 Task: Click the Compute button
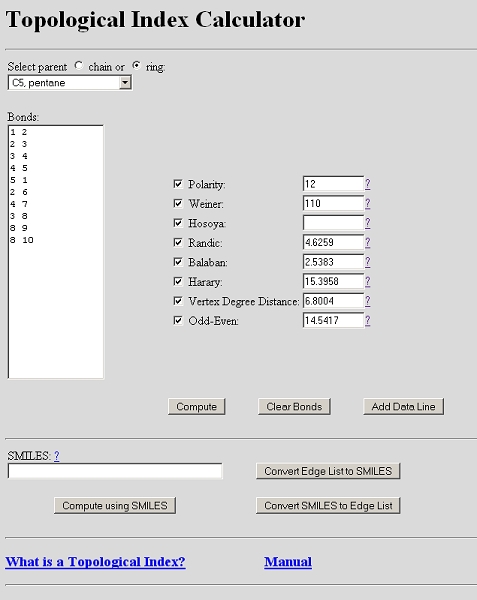tap(197, 406)
